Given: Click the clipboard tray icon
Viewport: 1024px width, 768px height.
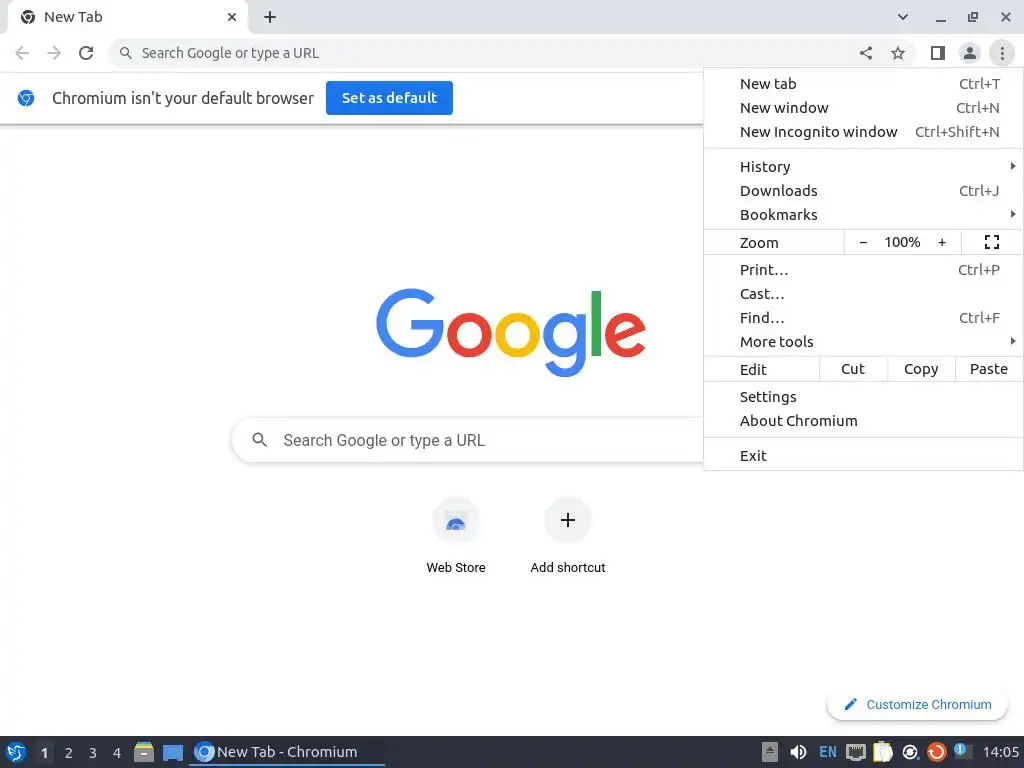Looking at the screenshot, I should pos(882,752).
